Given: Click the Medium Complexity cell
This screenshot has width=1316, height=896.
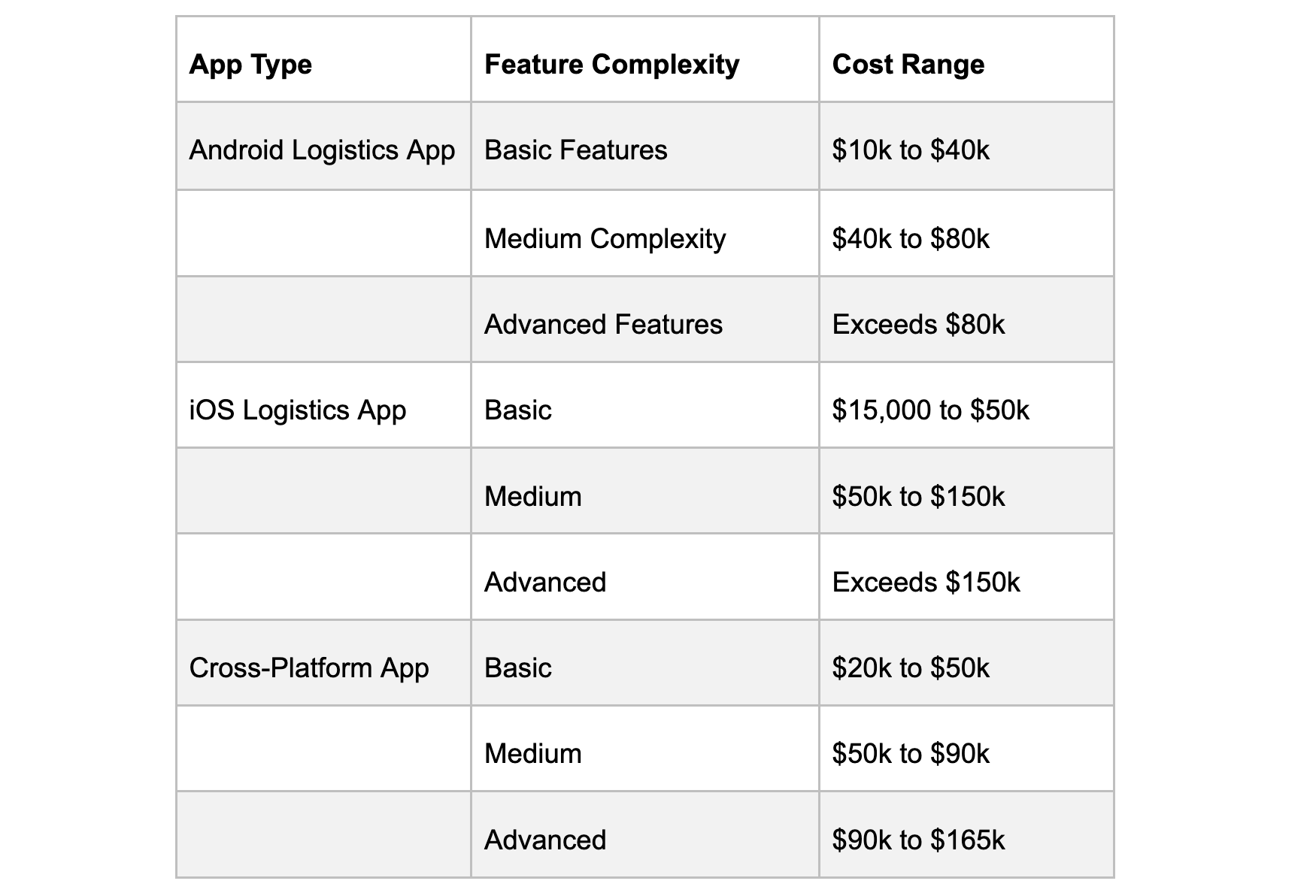Looking at the screenshot, I should coord(644,233).
